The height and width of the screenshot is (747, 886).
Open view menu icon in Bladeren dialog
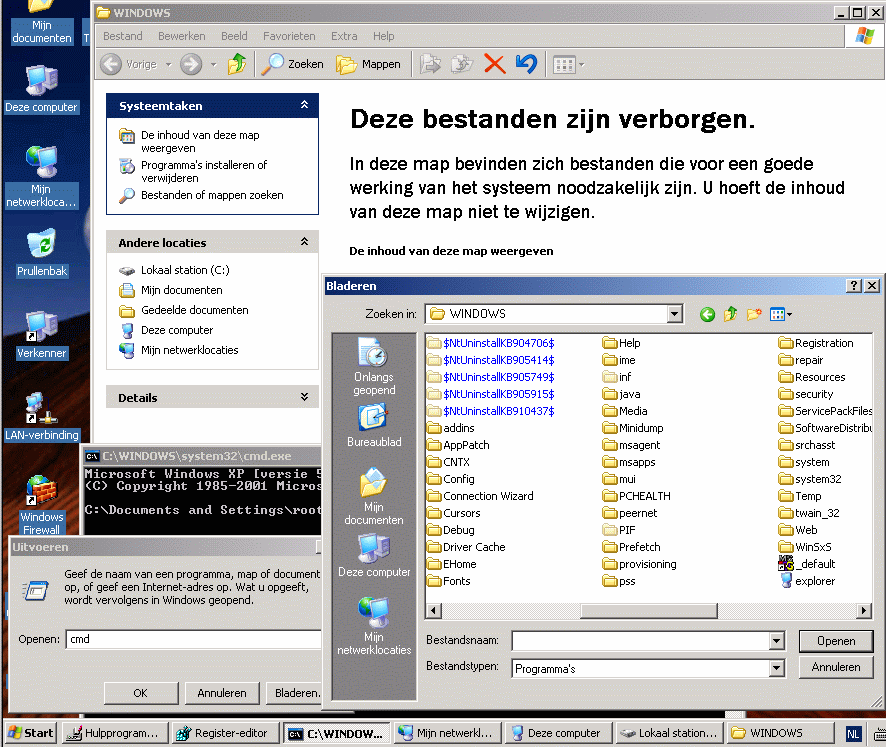780,314
